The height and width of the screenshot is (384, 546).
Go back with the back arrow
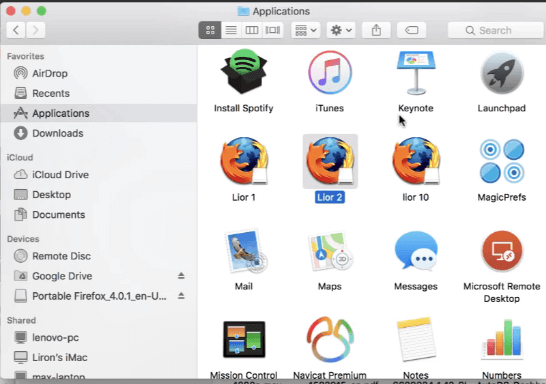(x=16, y=30)
